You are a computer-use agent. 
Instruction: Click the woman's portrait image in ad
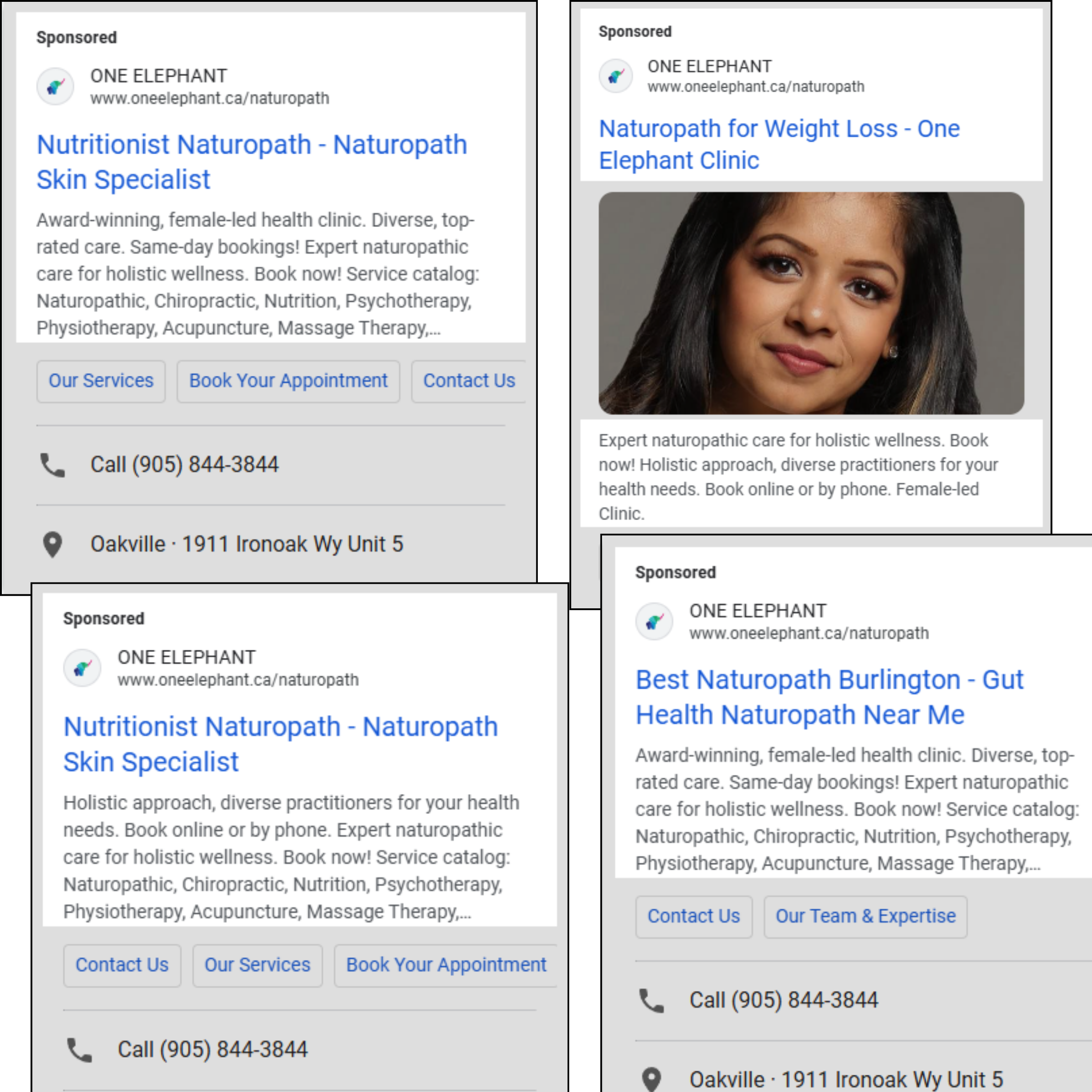coord(811,303)
